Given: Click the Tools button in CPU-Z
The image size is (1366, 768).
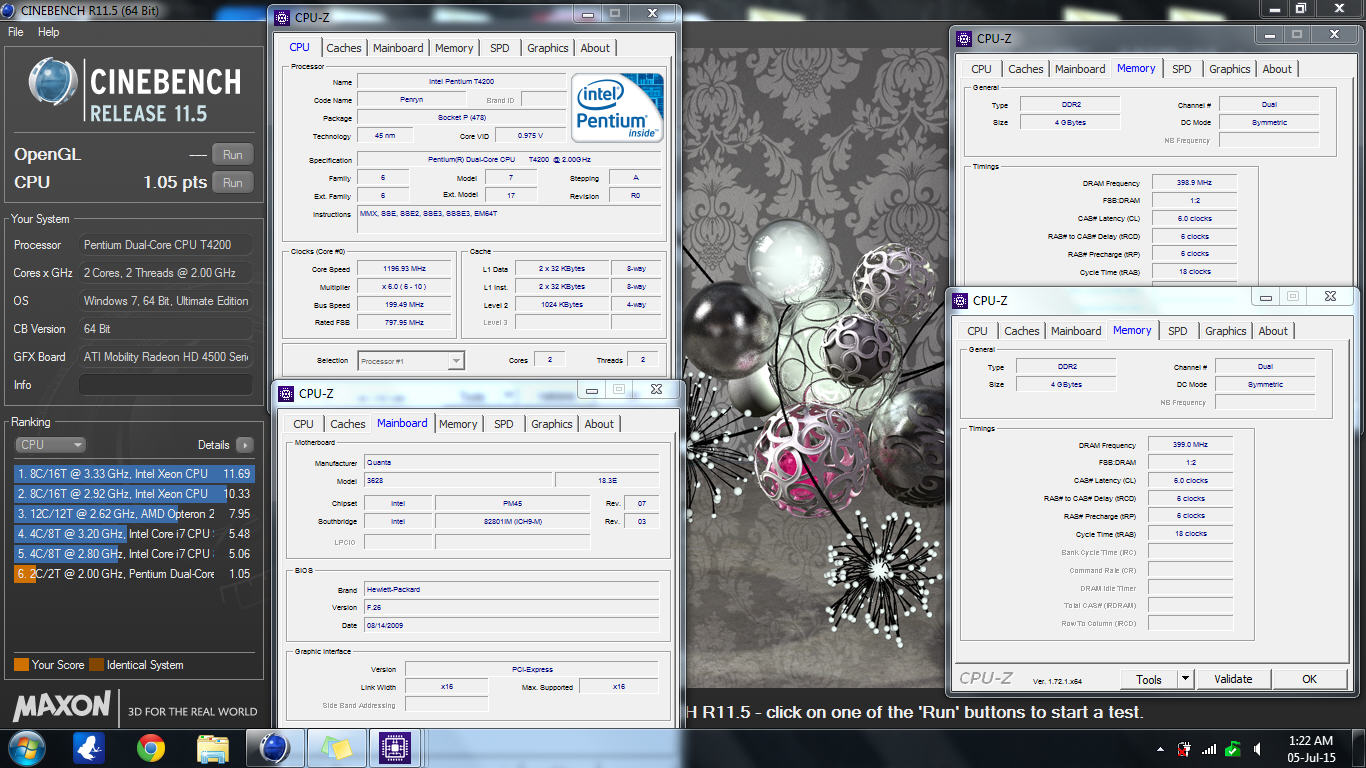Looking at the screenshot, I should pyautogui.click(x=1149, y=679).
